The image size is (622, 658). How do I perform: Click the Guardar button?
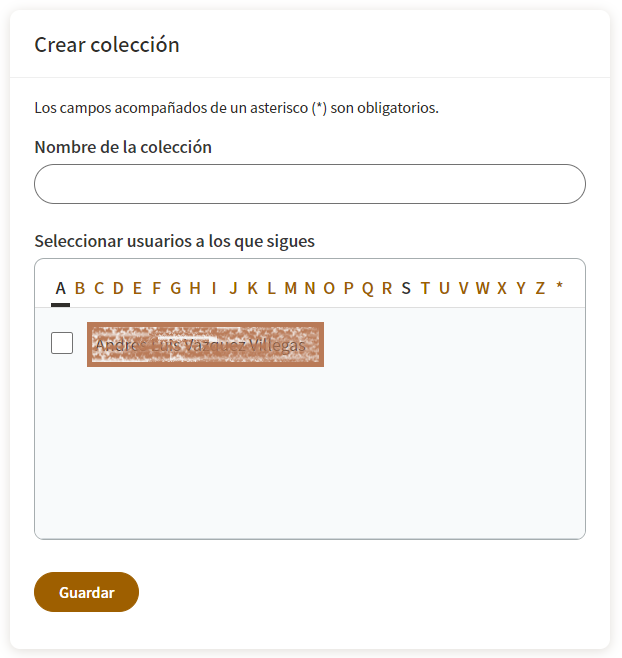86,592
